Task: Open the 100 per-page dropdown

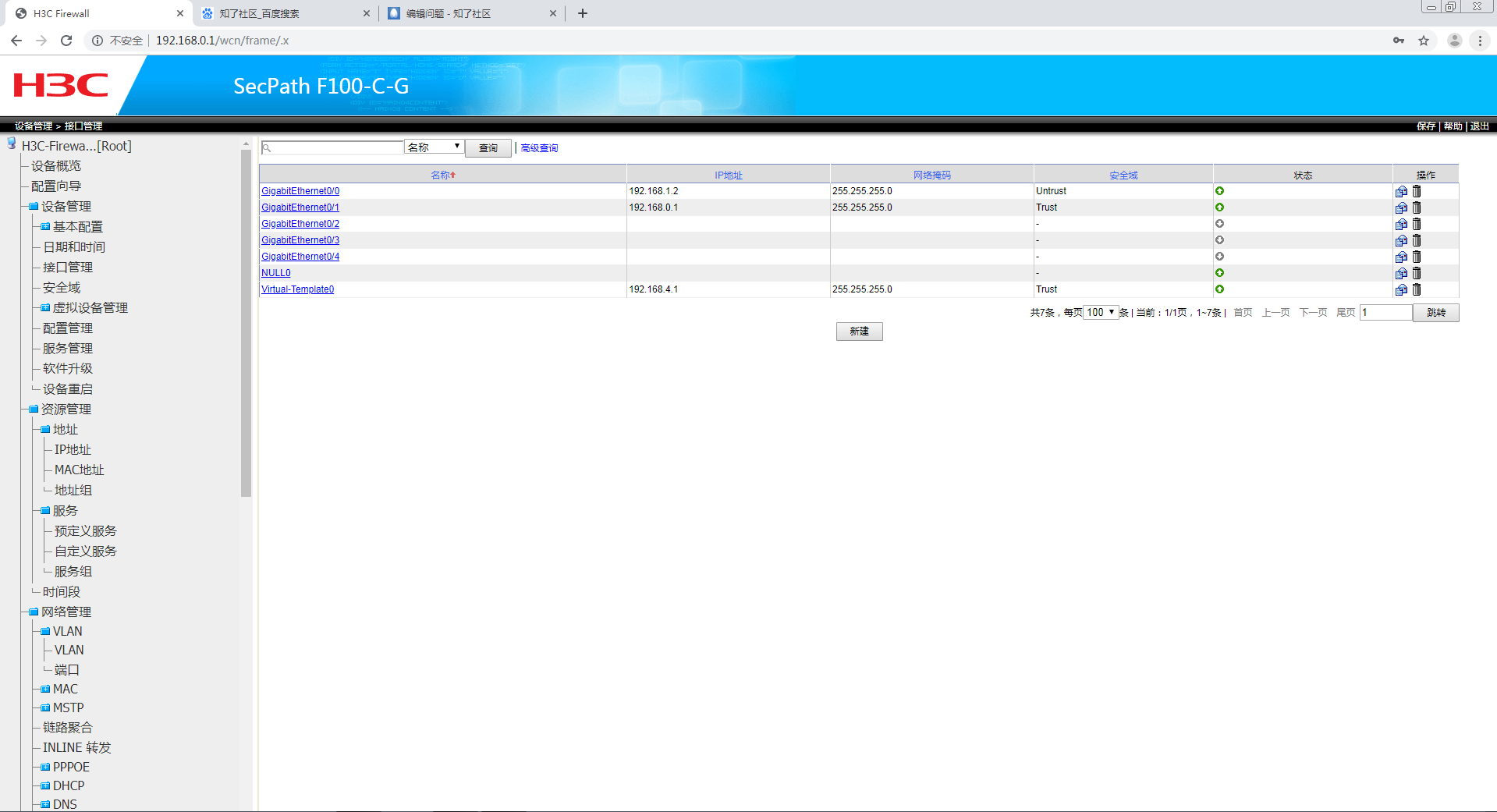Action: click(x=1101, y=313)
